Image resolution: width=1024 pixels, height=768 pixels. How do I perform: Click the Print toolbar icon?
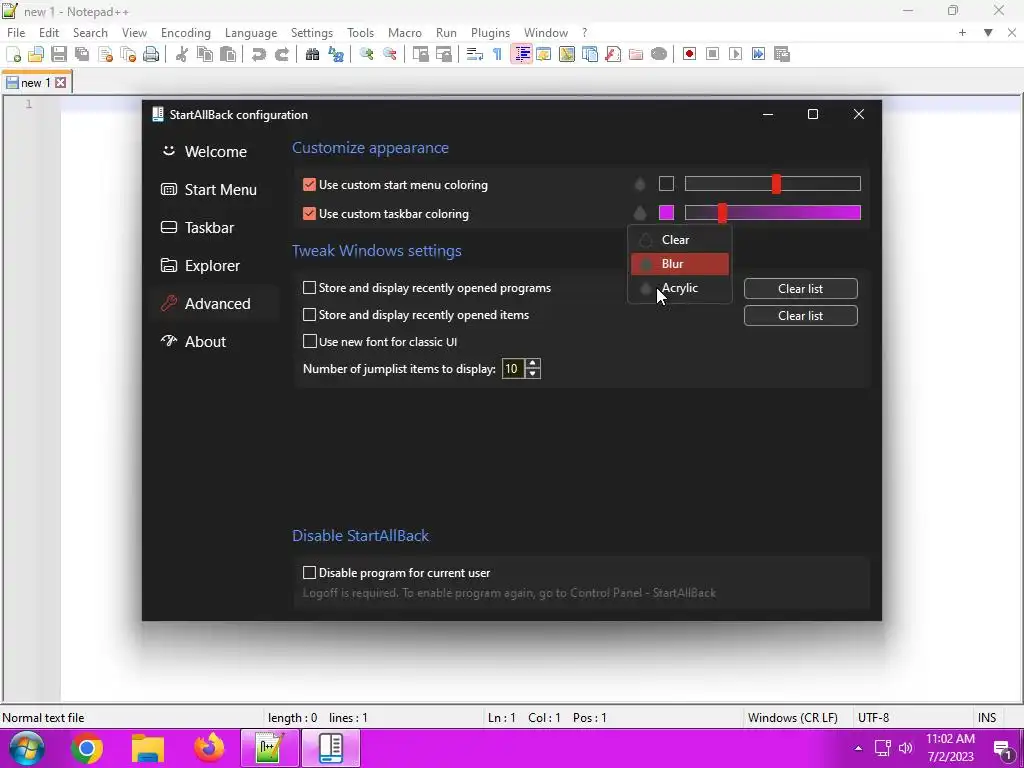151,54
